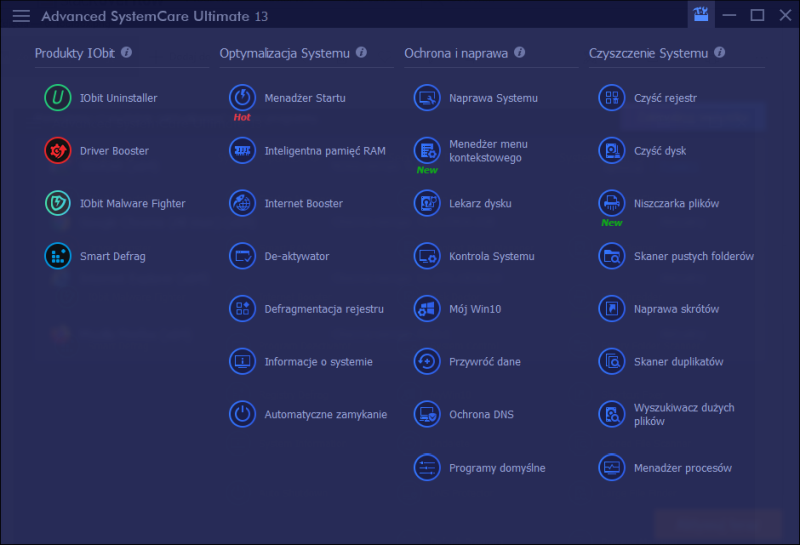Image resolution: width=800 pixels, height=545 pixels.
Task: Click the Niszczarka plików label
Action: (677, 204)
